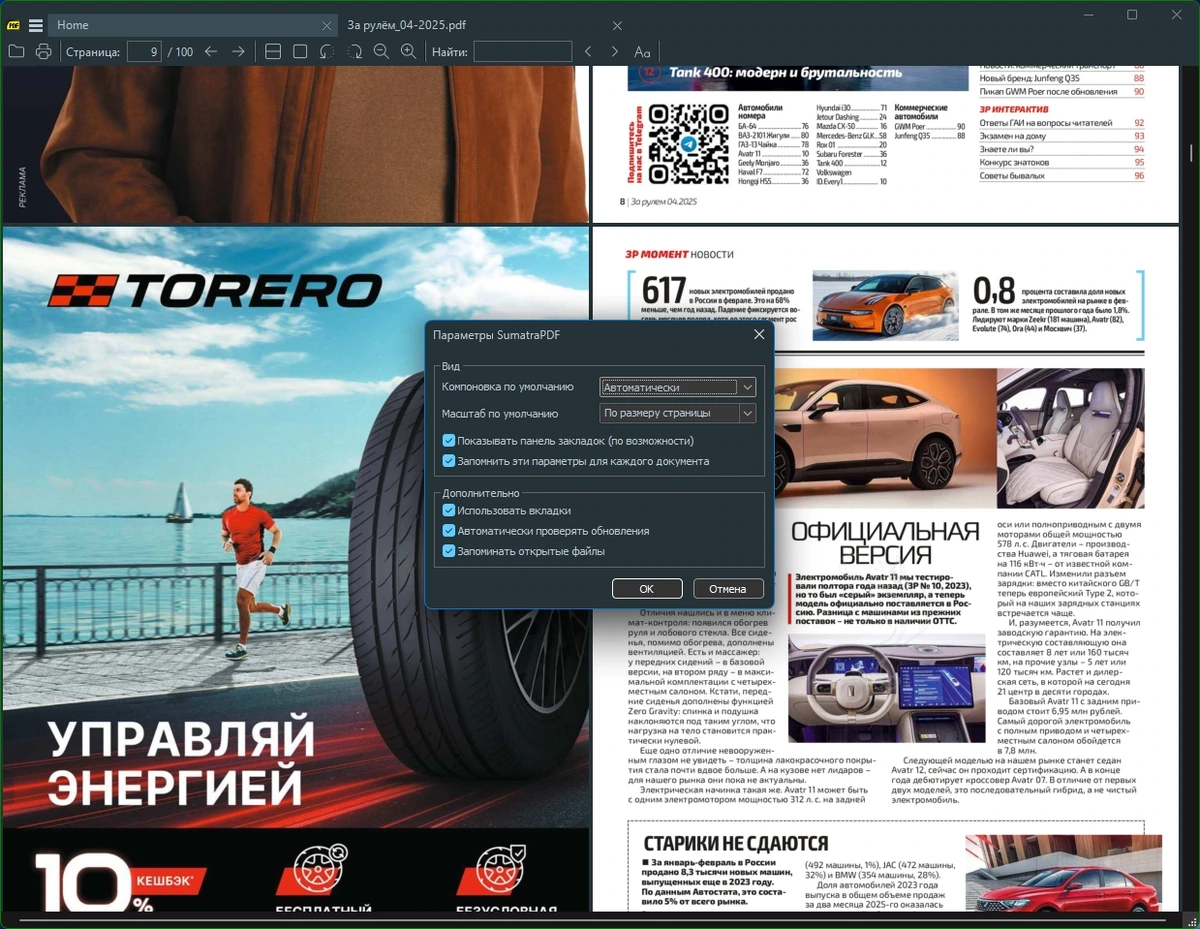This screenshot has height=929, width=1200.
Task: Click the white leather seats photo
Action: (x=1070, y=437)
